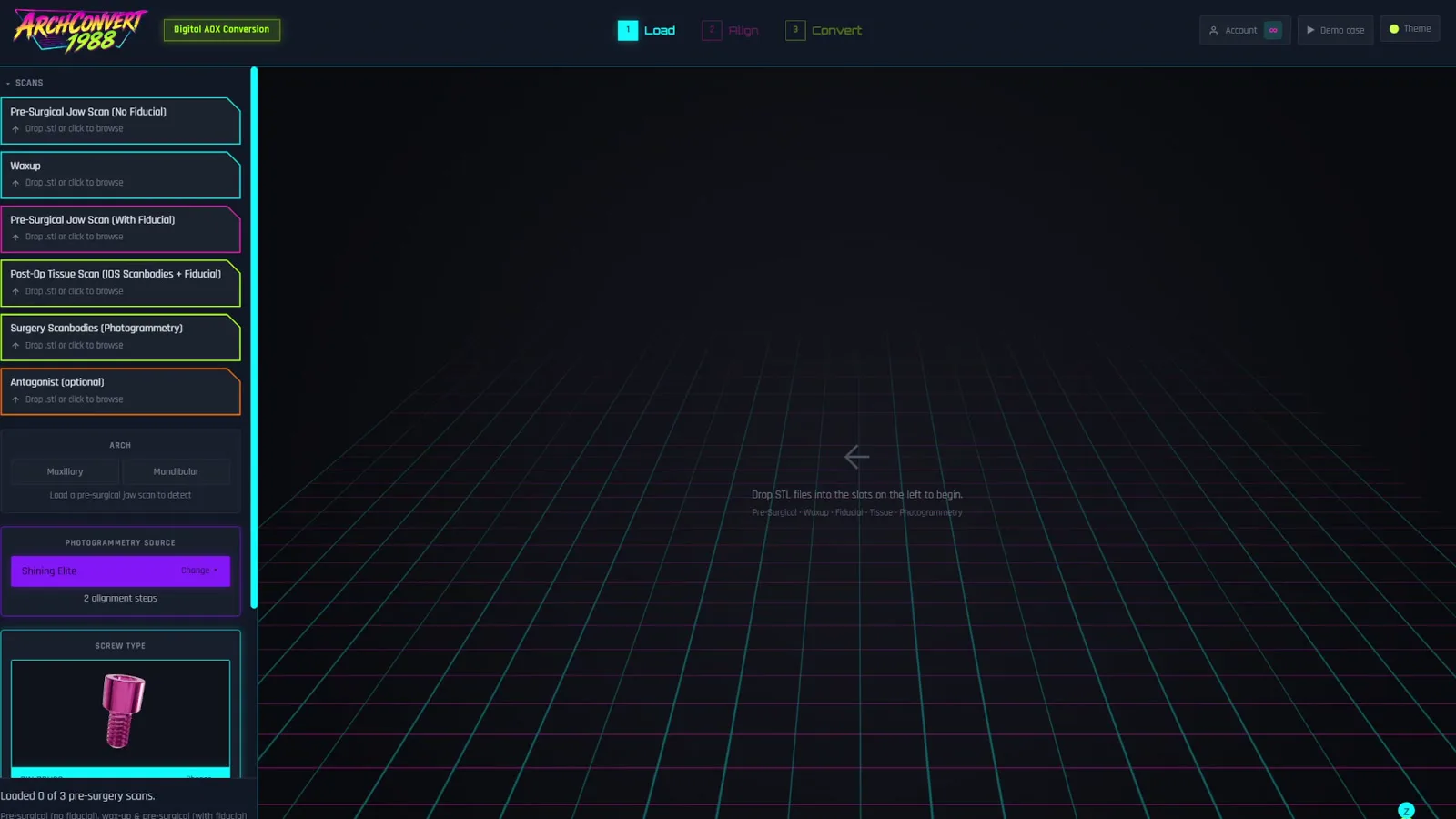This screenshot has width=1456, height=819.
Task: Click upload arrow in Post-Op Tissue Scan slot
Action: coord(15,291)
